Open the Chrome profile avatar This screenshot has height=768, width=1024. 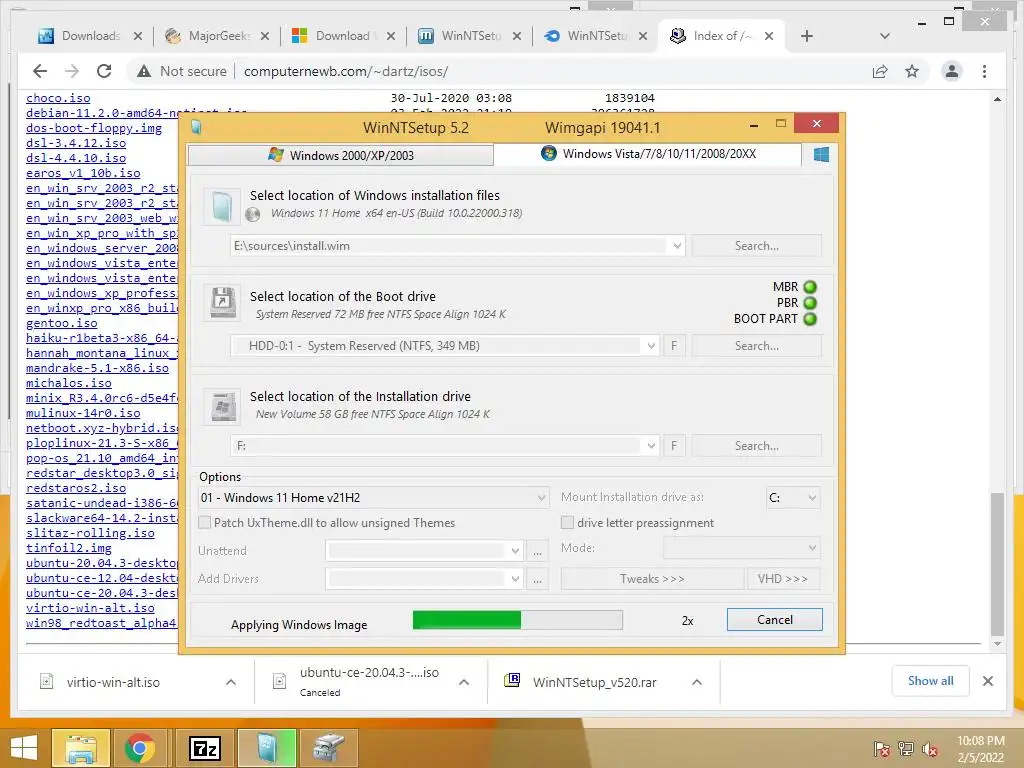952,71
